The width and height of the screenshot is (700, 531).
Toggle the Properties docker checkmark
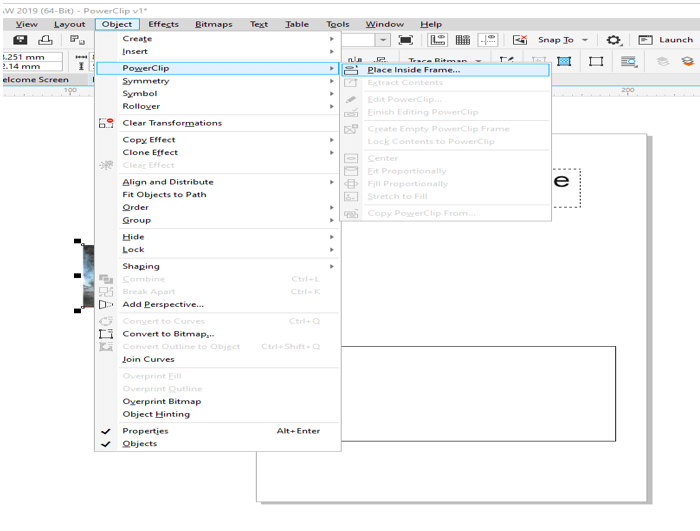(x=106, y=431)
